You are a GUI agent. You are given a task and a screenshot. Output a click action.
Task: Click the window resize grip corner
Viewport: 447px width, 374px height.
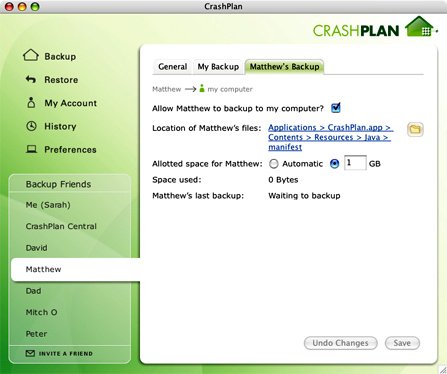[443, 370]
